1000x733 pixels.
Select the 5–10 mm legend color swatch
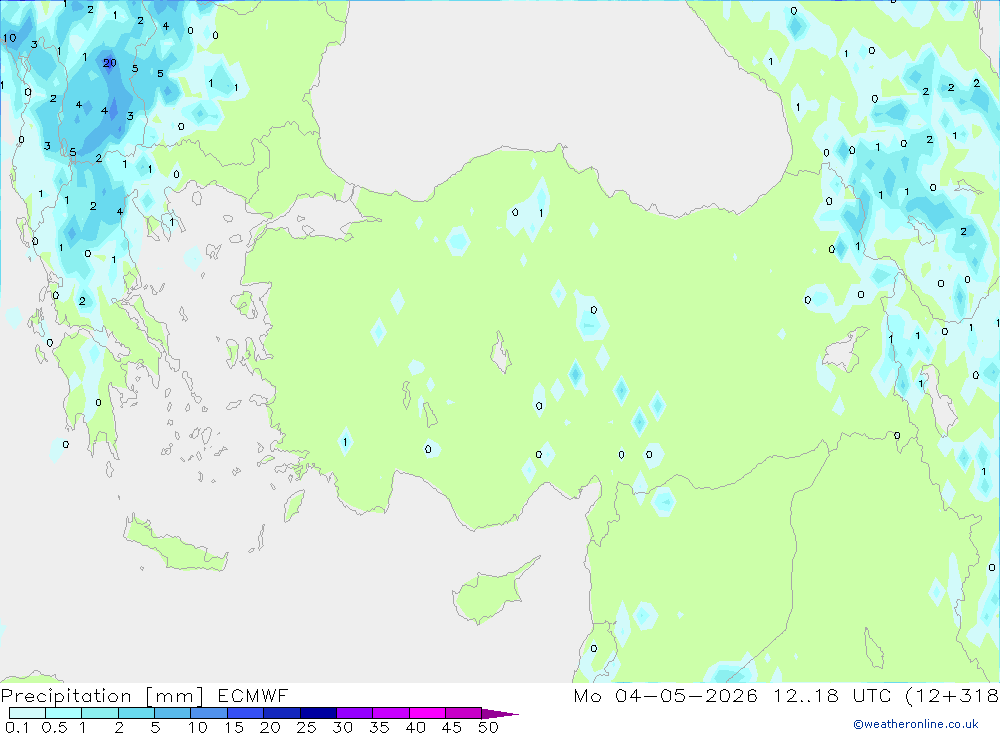[x=173, y=713]
